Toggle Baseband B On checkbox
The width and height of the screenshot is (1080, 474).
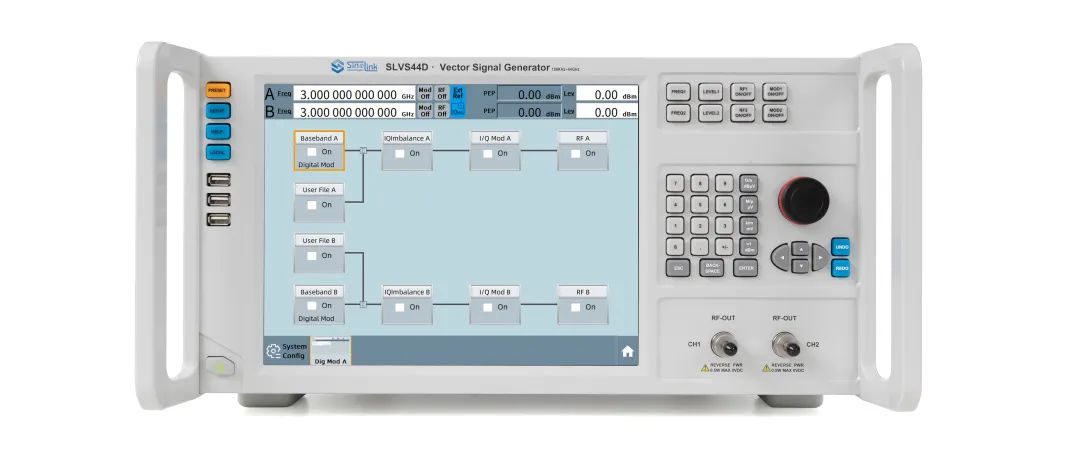click(311, 306)
